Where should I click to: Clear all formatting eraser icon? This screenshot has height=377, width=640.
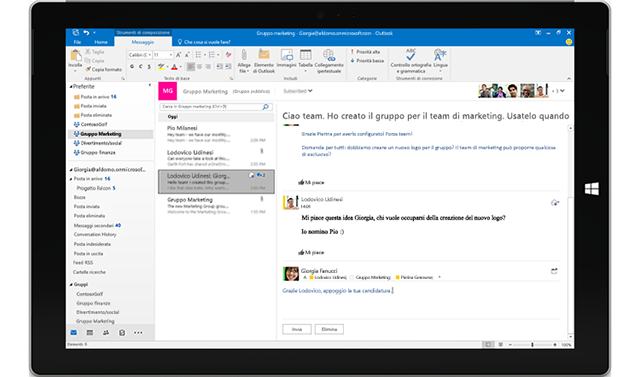tap(228, 55)
